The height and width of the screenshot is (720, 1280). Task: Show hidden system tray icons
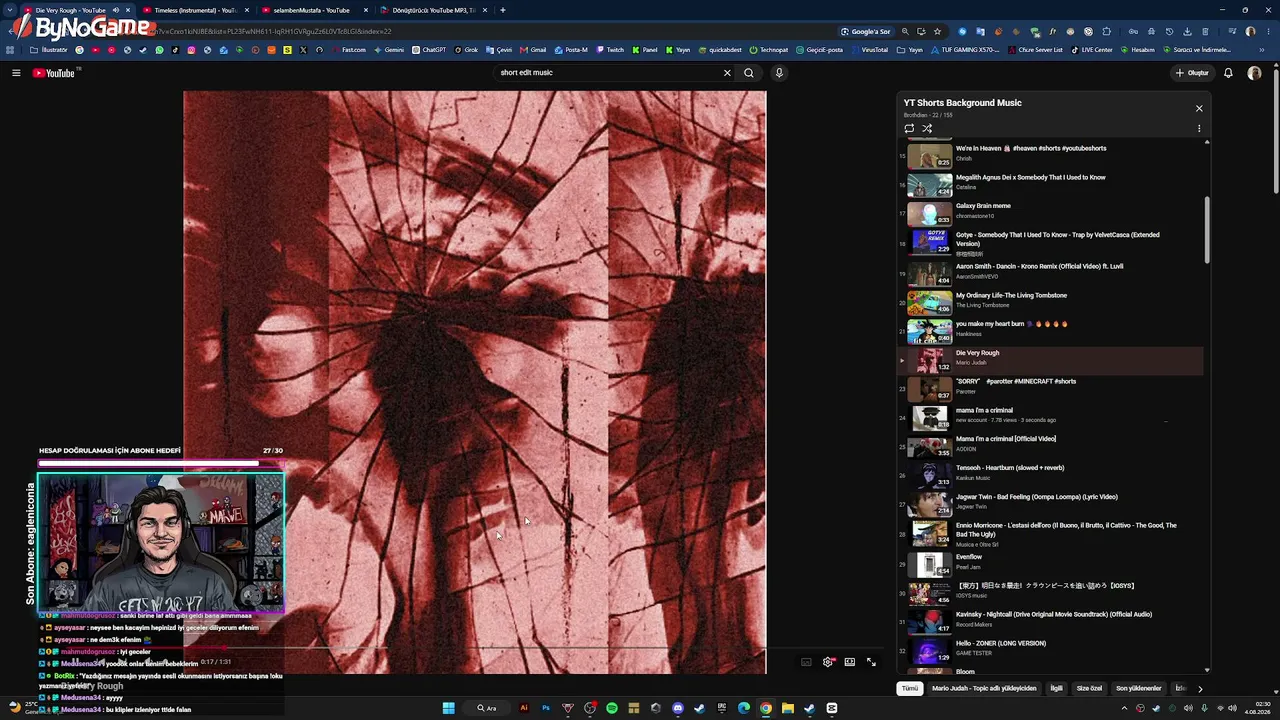pos(1124,708)
